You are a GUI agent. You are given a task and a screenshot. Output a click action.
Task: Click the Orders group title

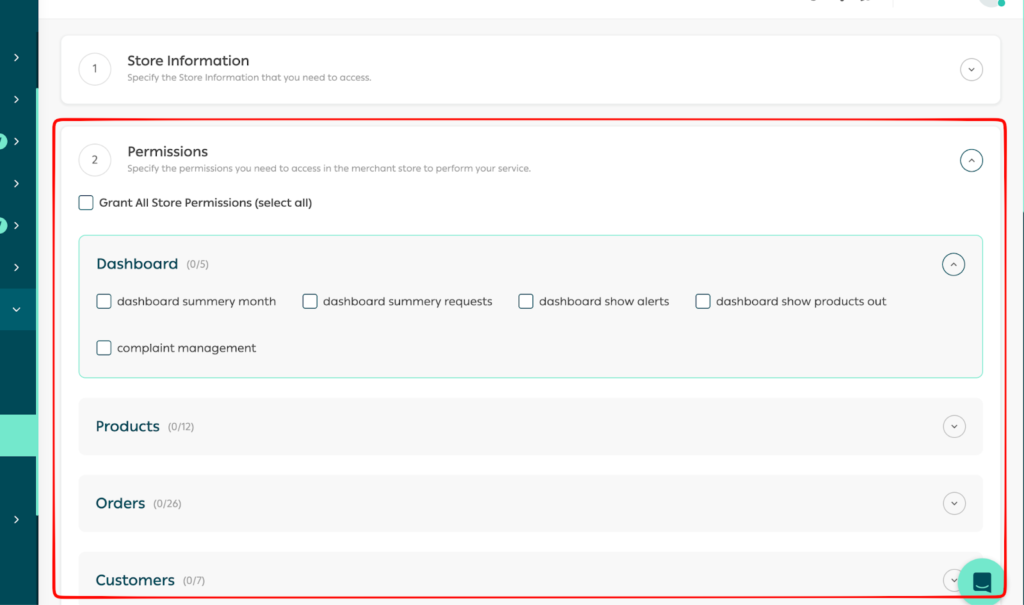pyautogui.click(x=120, y=504)
